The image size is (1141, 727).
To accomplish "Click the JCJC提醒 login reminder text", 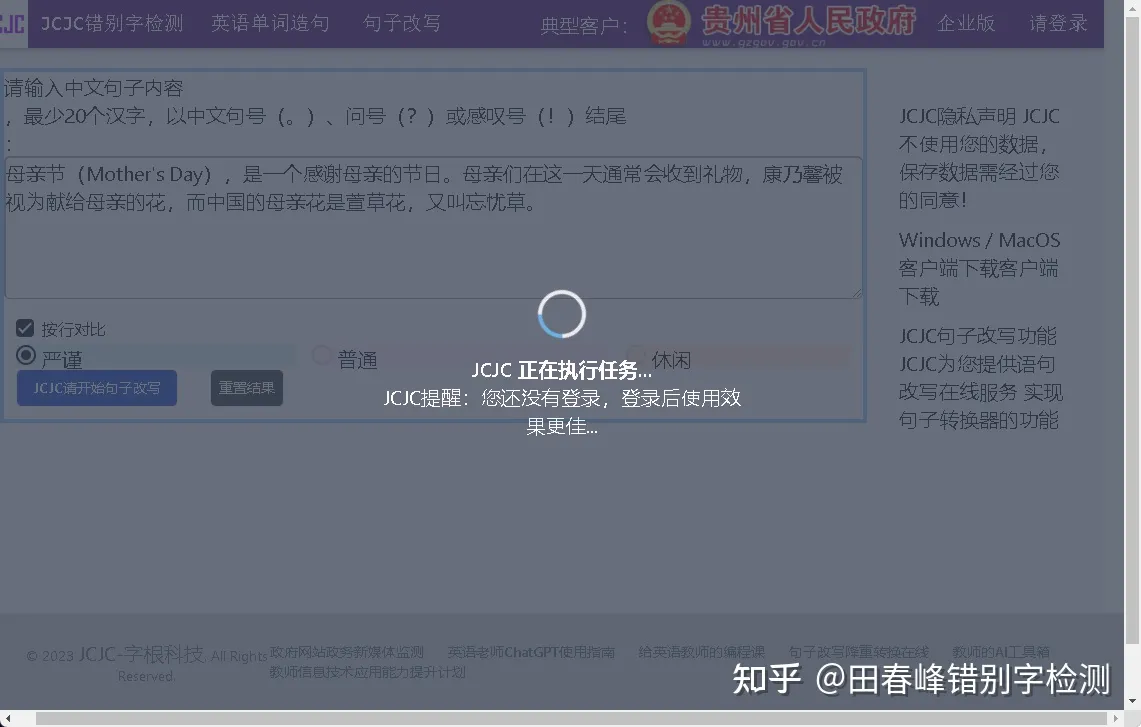I will 562,412.
